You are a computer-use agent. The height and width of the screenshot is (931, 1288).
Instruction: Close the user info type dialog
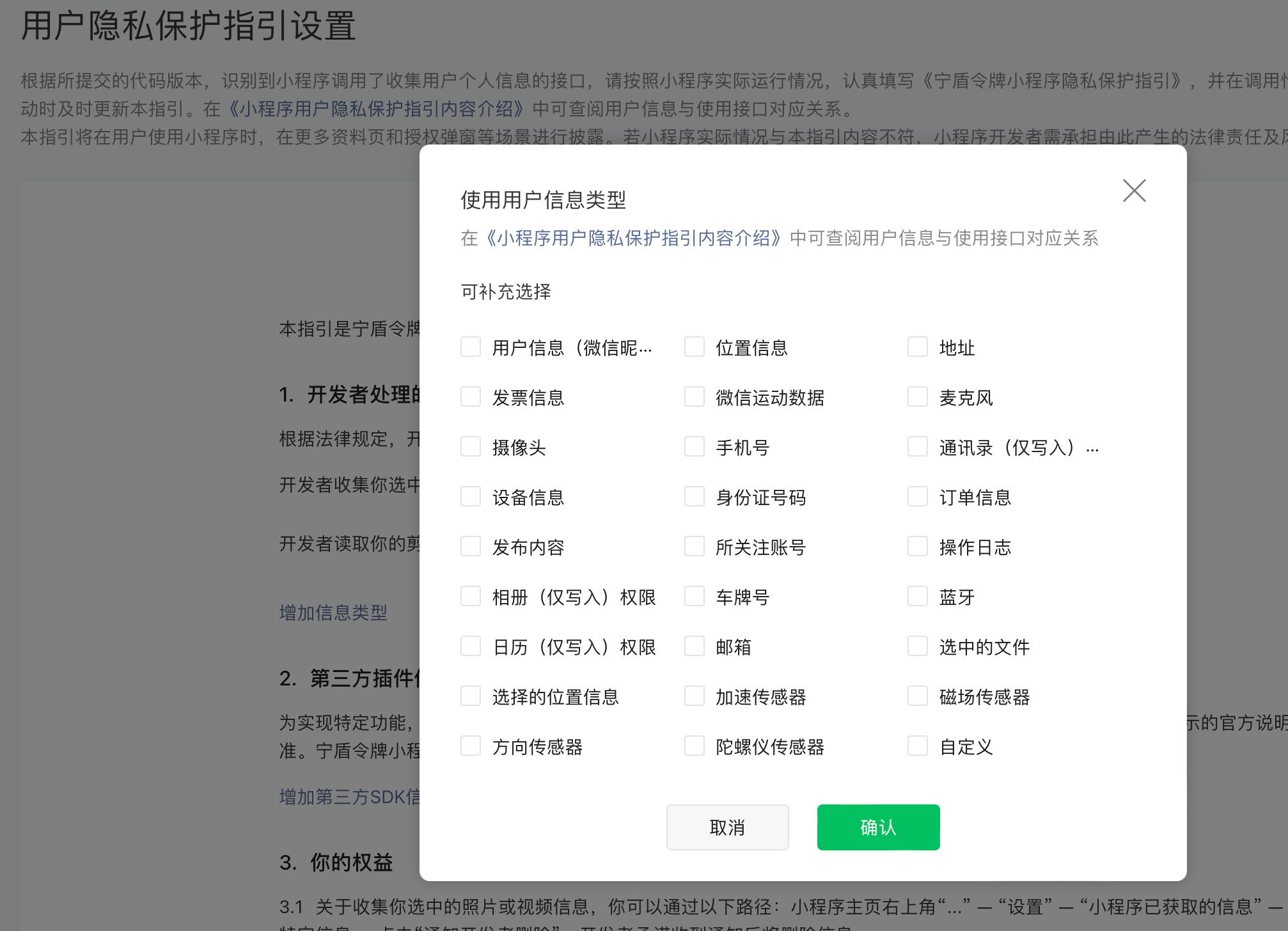click(x=1134, y=191)
